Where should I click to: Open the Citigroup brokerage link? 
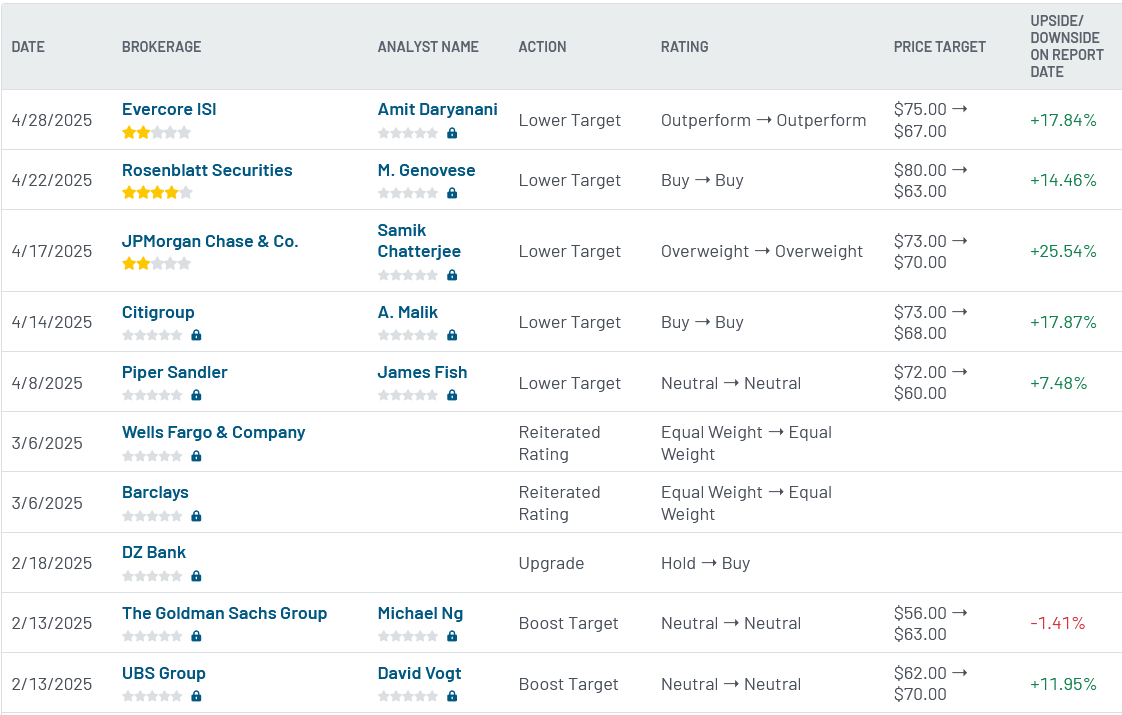pos(157,312)
